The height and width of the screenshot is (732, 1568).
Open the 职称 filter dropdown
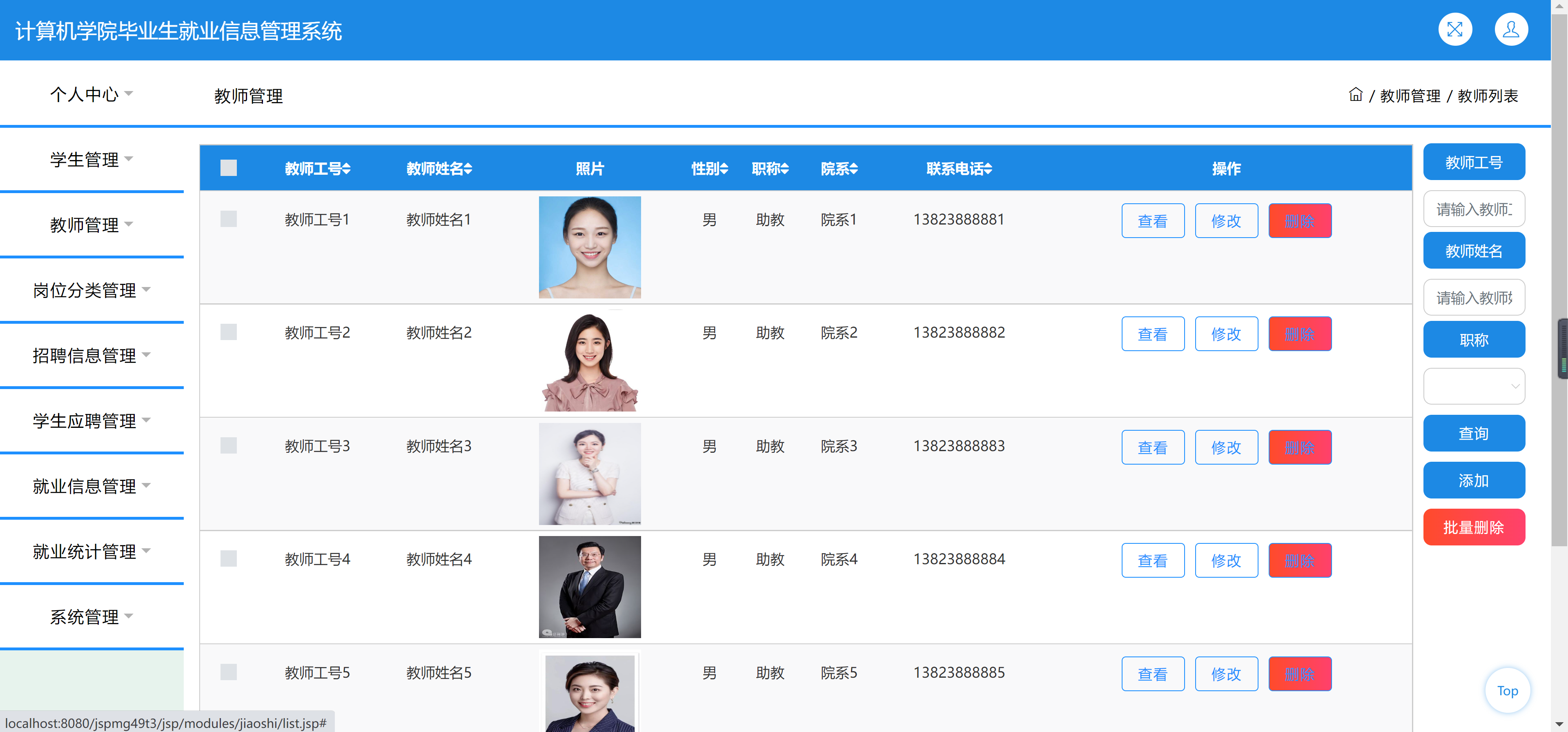click(1473, 386)
